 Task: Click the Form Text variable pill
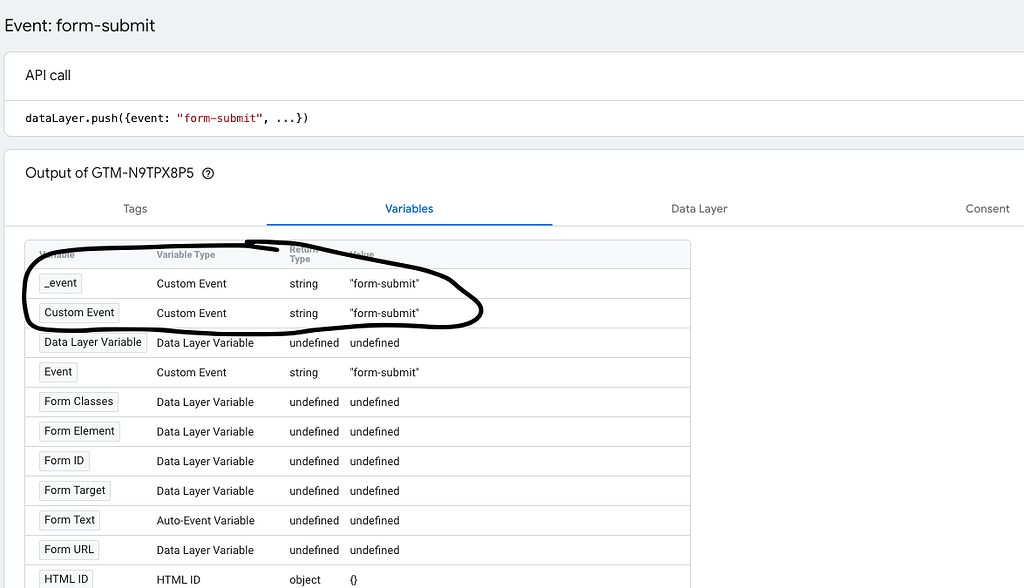tap(69, 520)
